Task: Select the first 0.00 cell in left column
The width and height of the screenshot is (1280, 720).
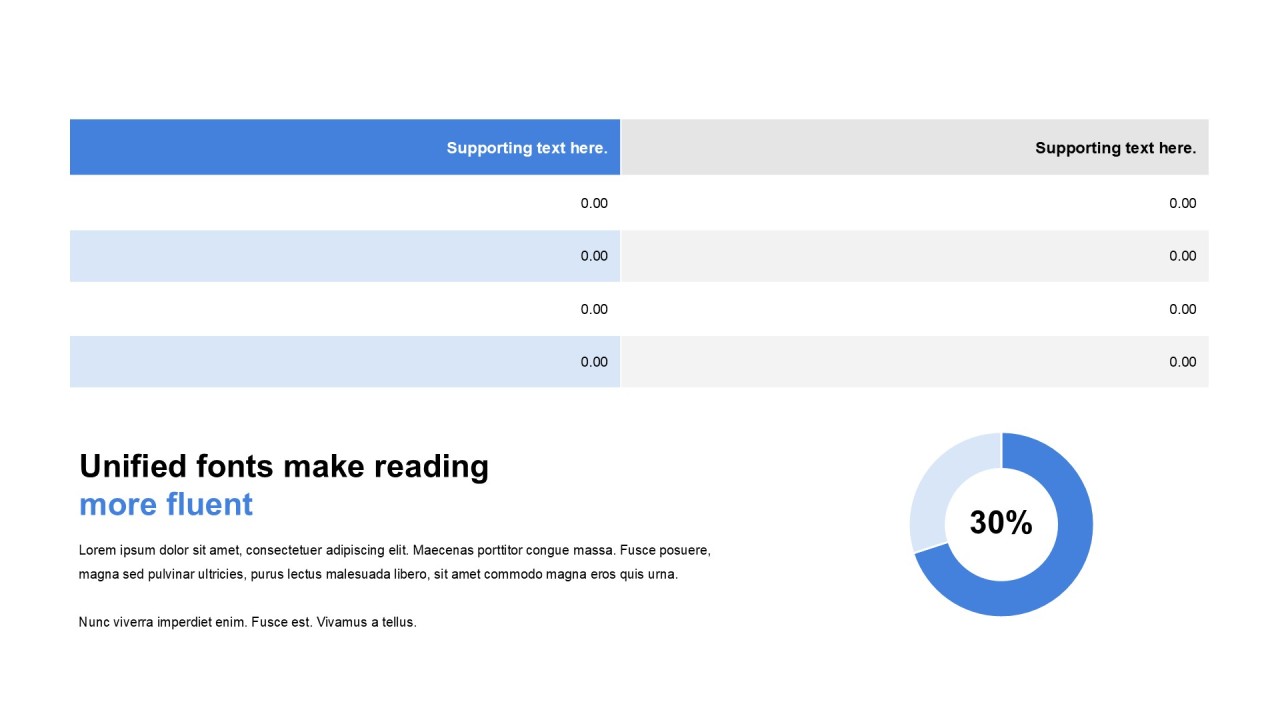Action: coord(594,203)
